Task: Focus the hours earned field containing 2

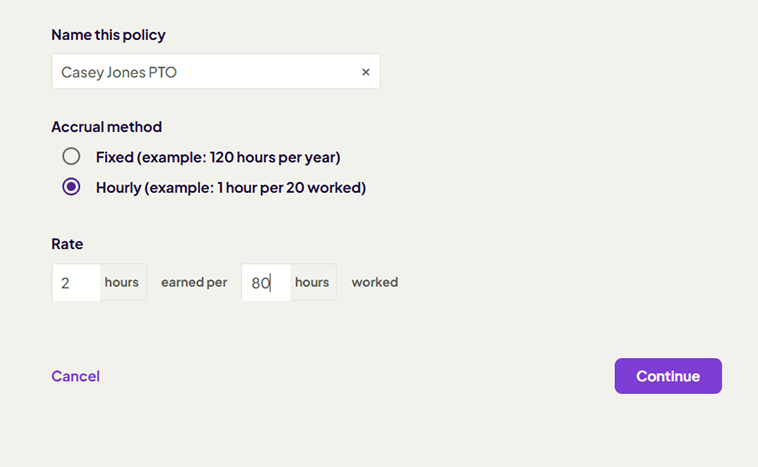Action: 76,283
